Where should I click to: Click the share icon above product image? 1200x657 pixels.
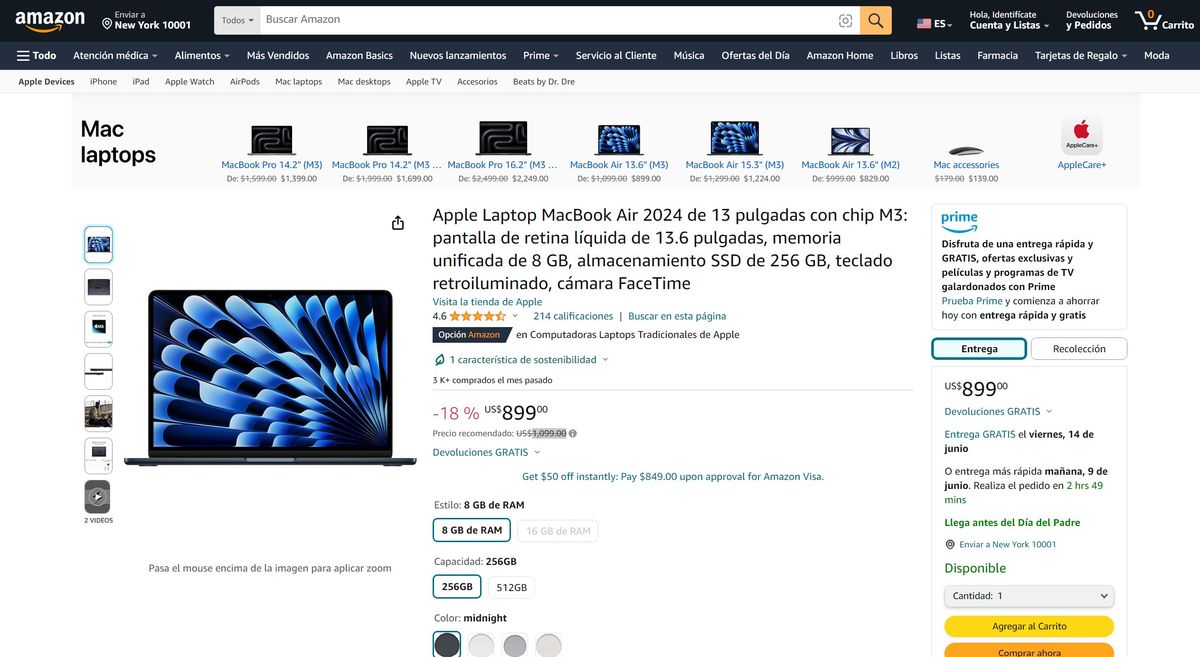click(x=398, y=222)
